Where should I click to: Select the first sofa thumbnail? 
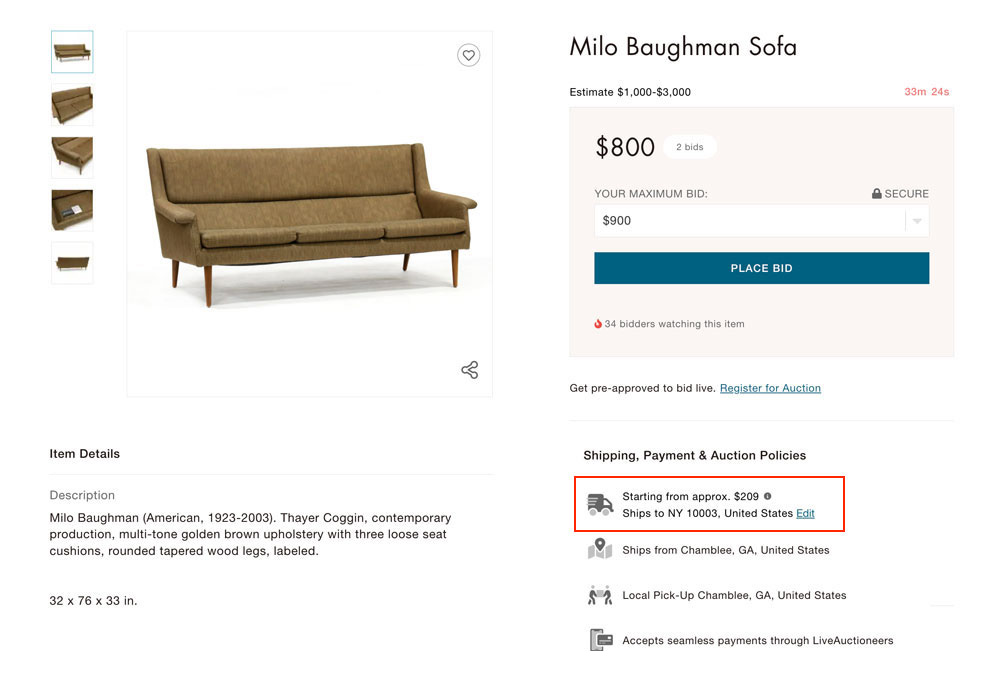point(72,52)
